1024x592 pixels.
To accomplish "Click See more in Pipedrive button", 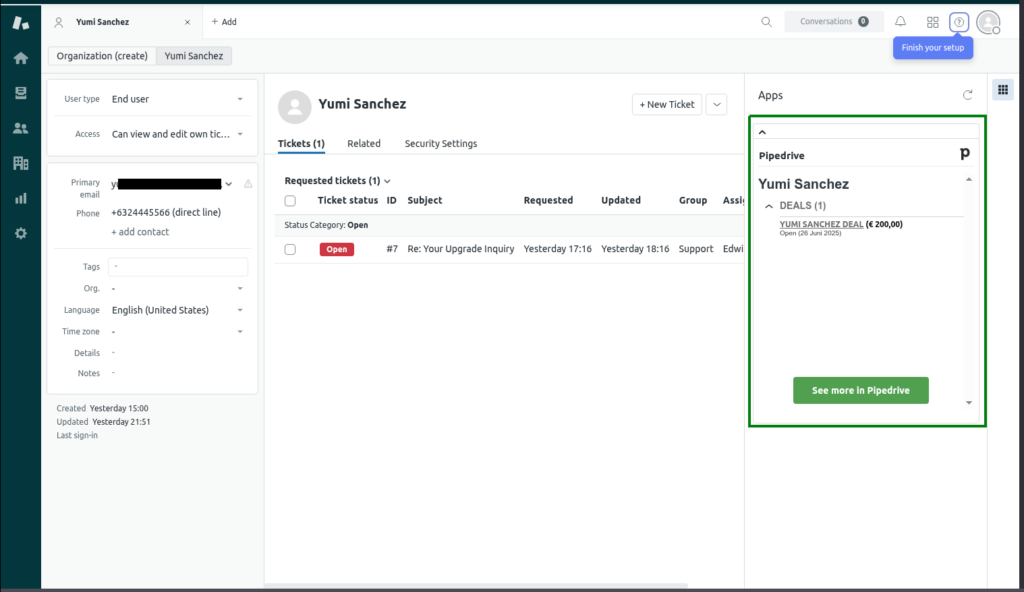I will 861,391.
